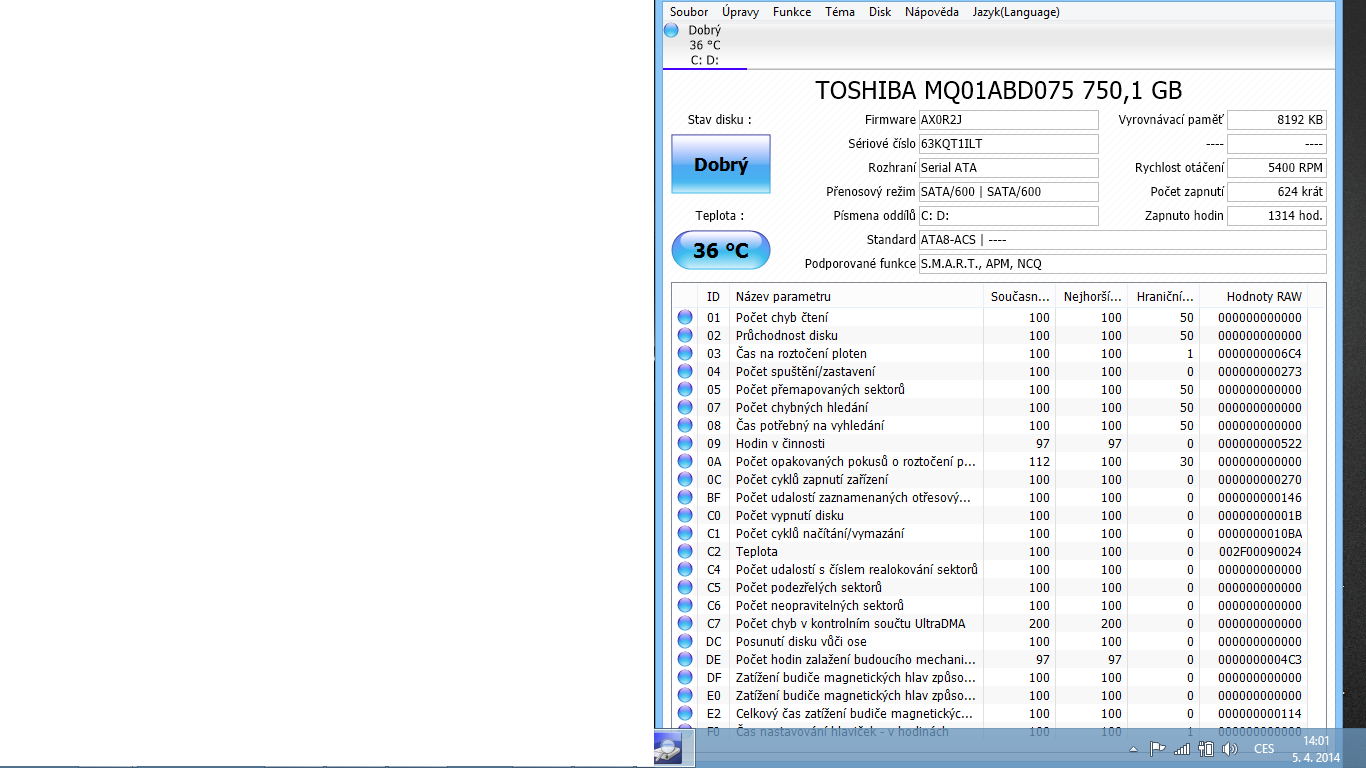Open the Úpravy menu
This screenshot has width=1366, height=768.
pyautogui.click(x=740, y=12)
